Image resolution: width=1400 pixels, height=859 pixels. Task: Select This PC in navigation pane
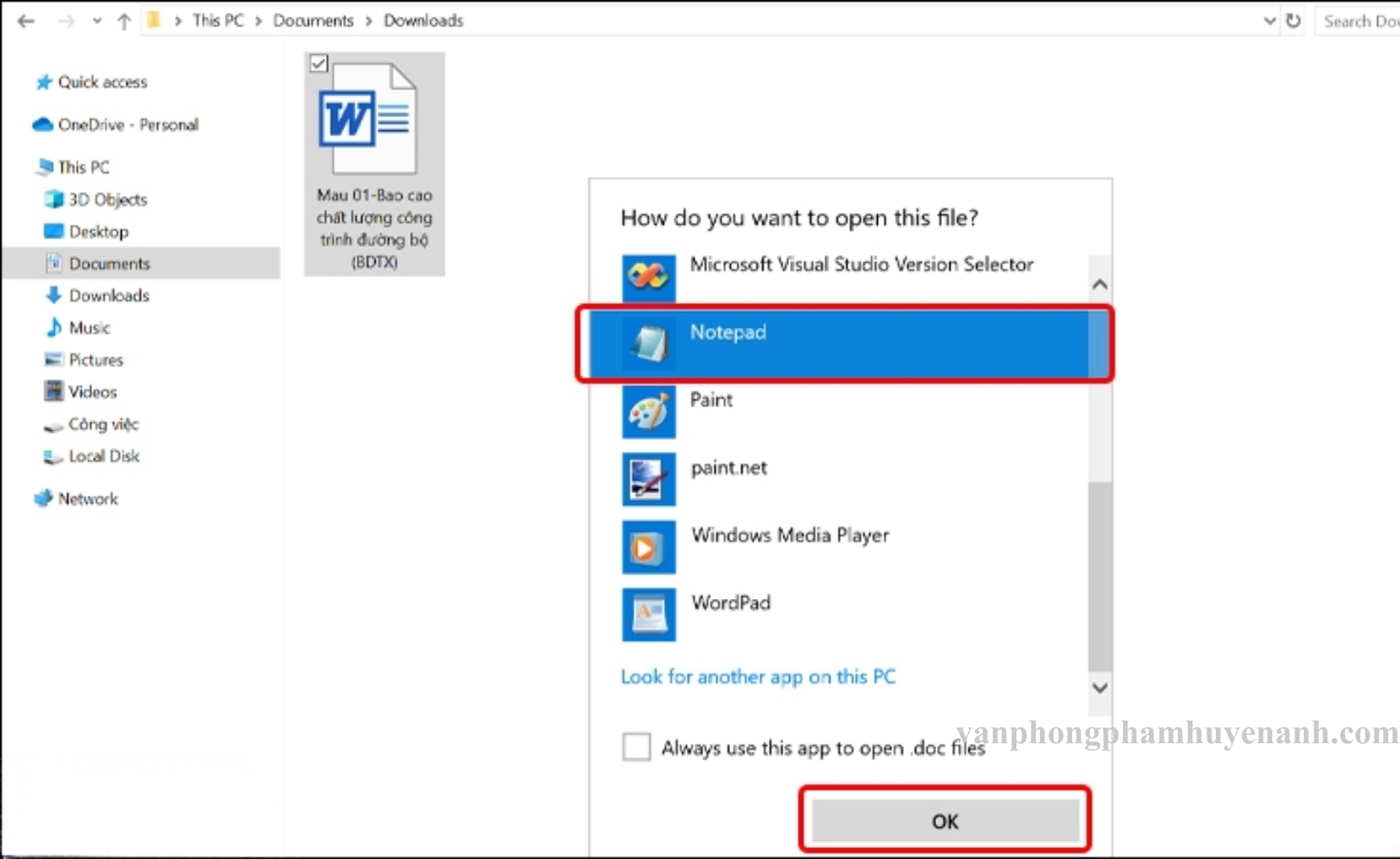pyautogui.click(x=84, y=167)
